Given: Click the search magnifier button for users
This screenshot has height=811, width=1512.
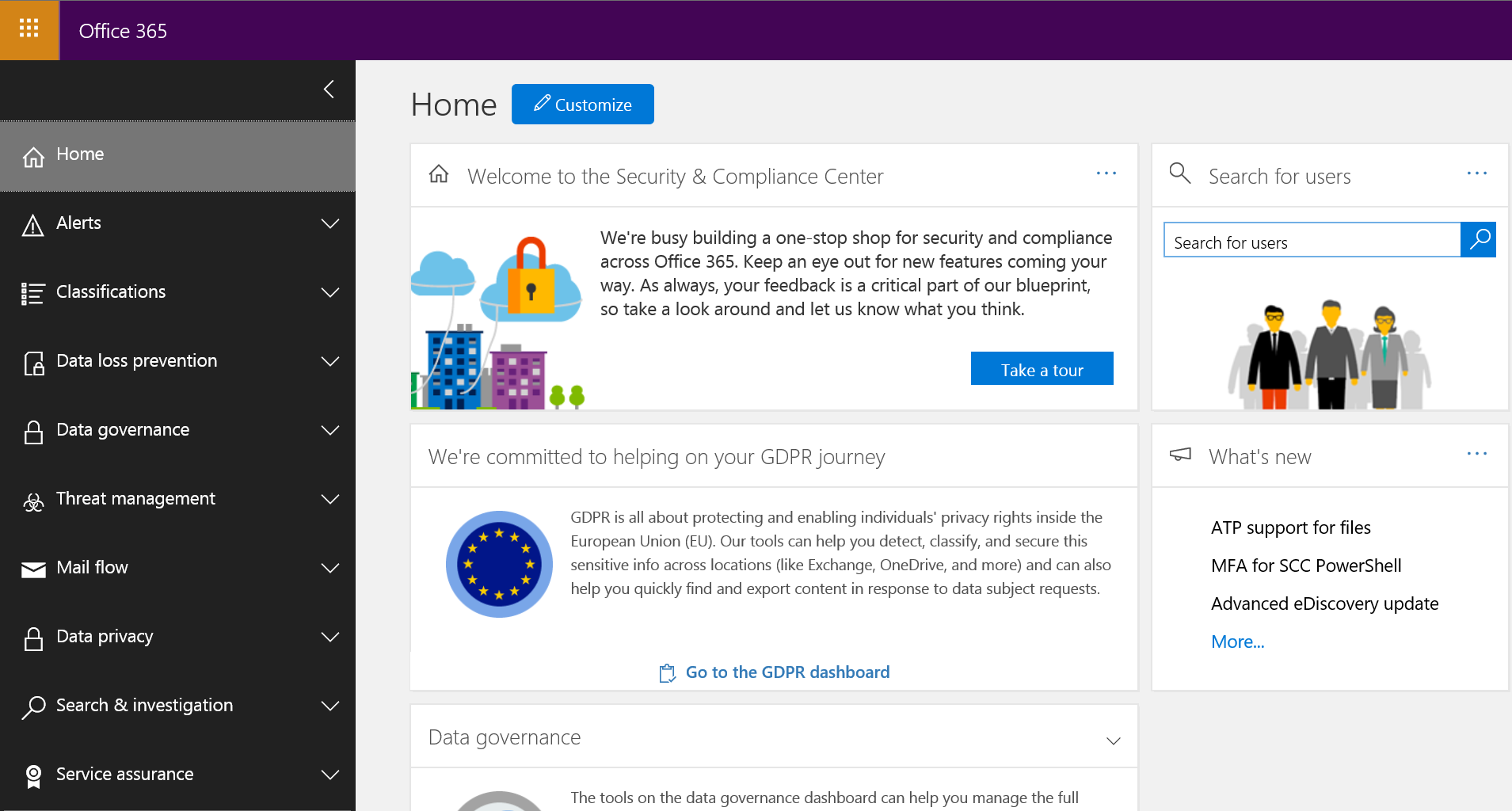Looking at the screenshot, I should point(1478,240).
